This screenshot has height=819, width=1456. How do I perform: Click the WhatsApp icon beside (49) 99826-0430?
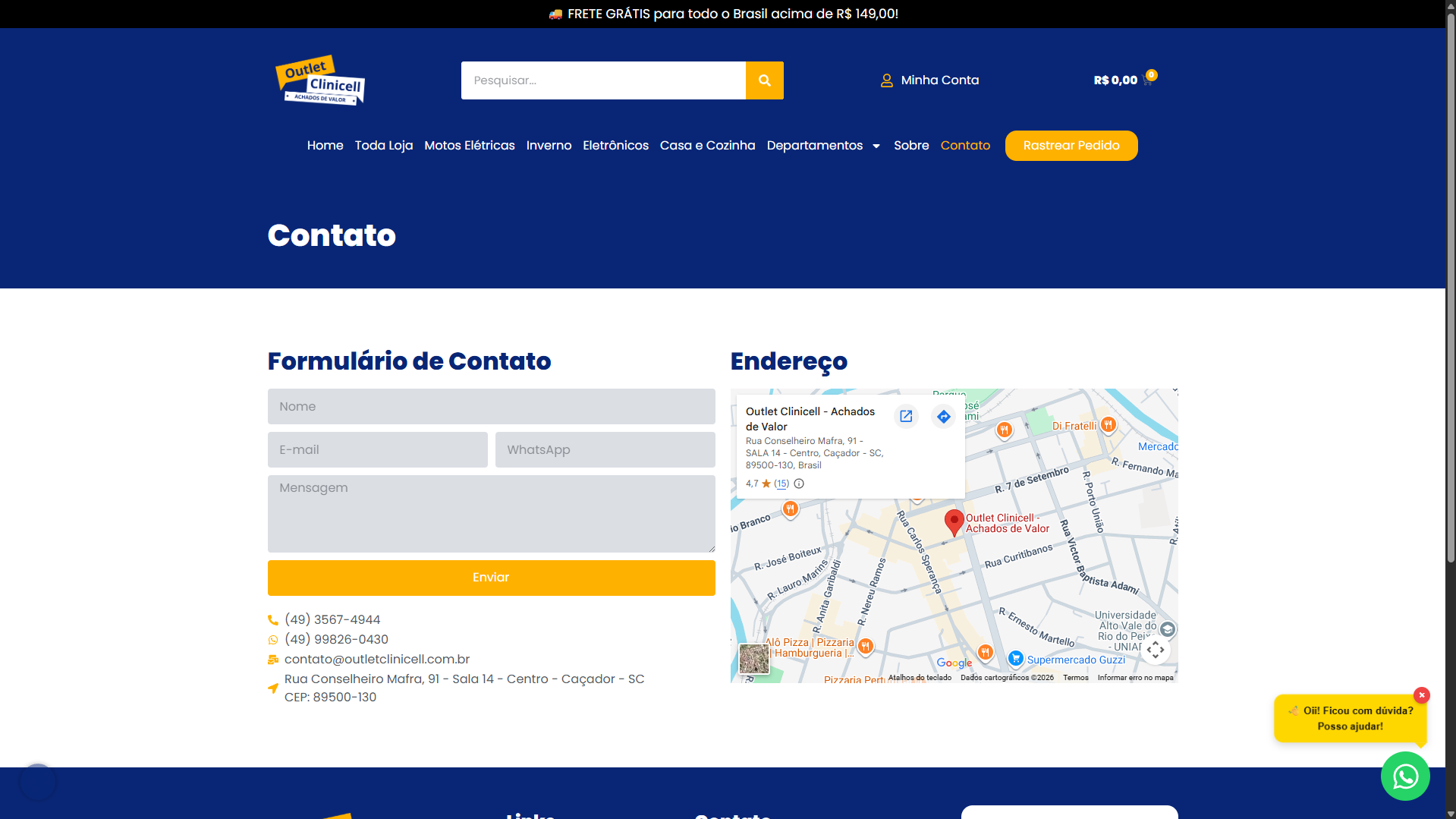(273, 640)
